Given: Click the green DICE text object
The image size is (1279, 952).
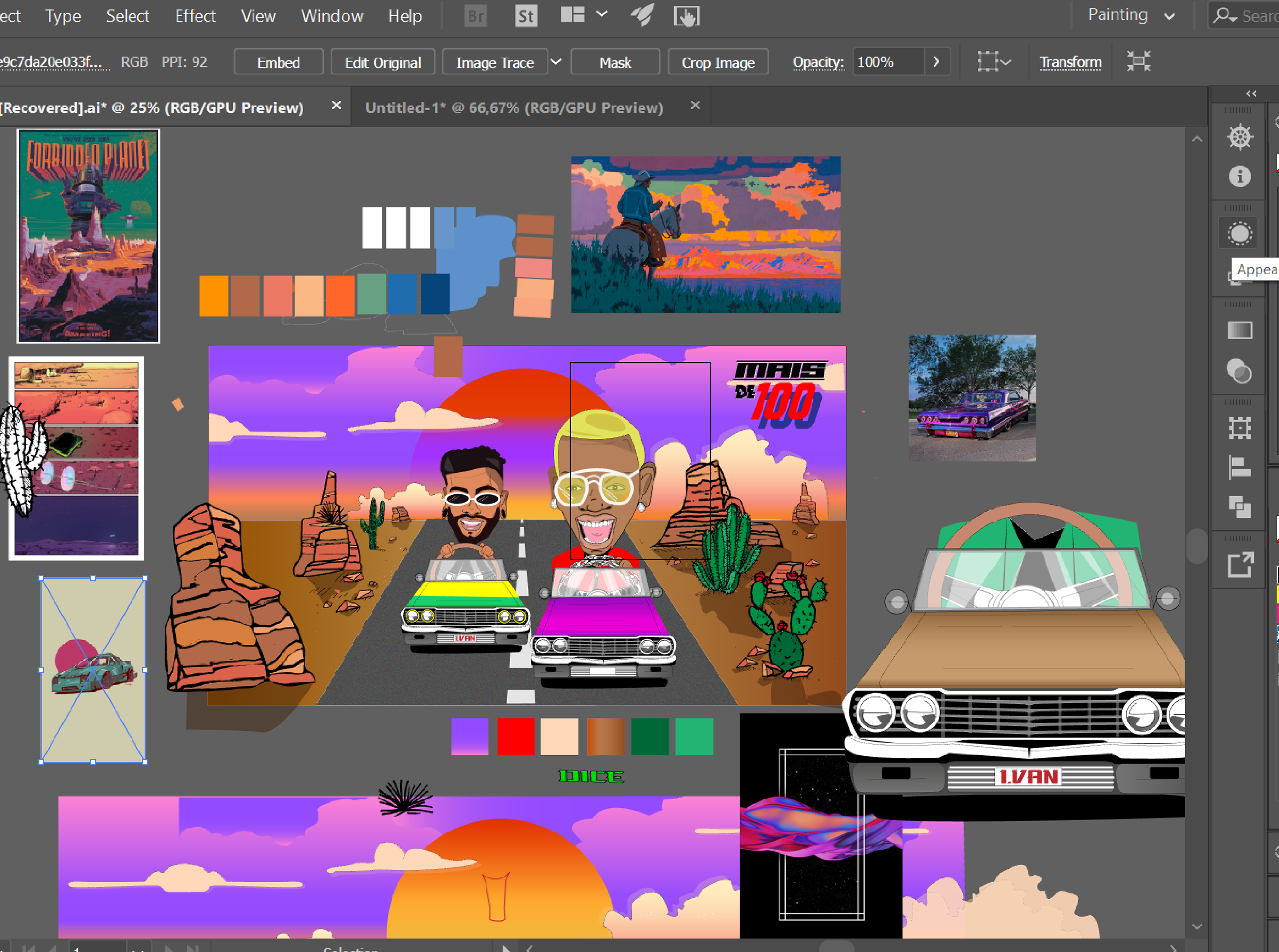Looking at the screenshot, I should (591, 776).
